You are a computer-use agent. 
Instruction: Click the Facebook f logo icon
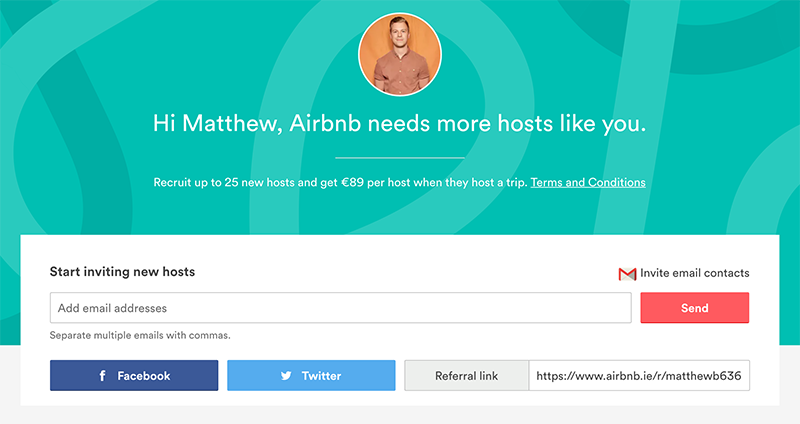coord(102,376)
